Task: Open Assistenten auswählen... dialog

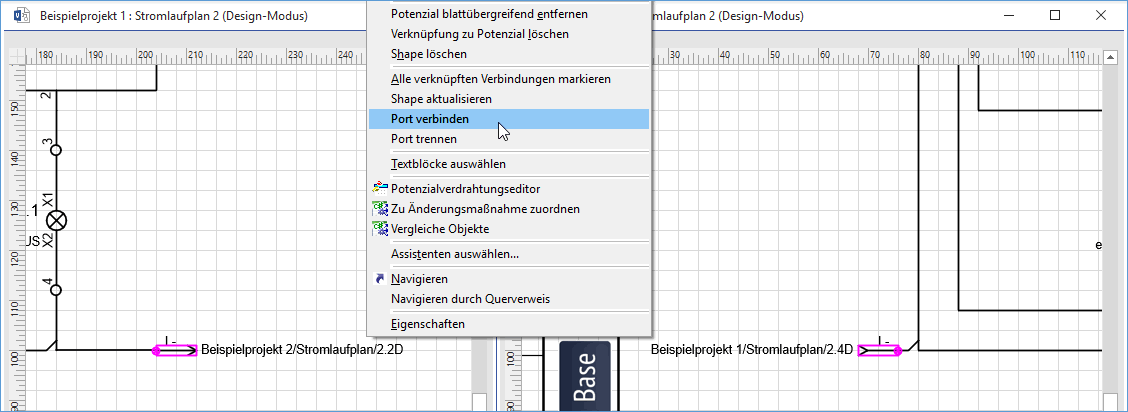Action: pyautogui.click(x=455, y=254)
